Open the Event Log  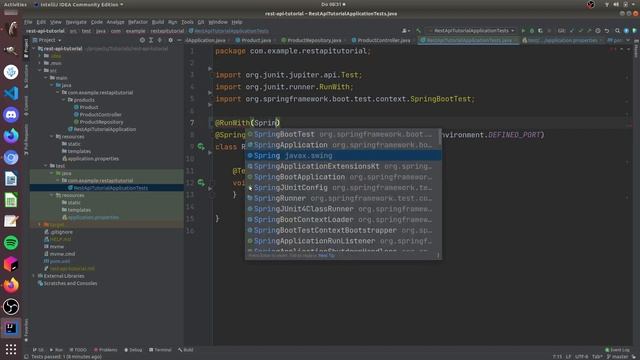pyautogui.click(x=617, y=350)
